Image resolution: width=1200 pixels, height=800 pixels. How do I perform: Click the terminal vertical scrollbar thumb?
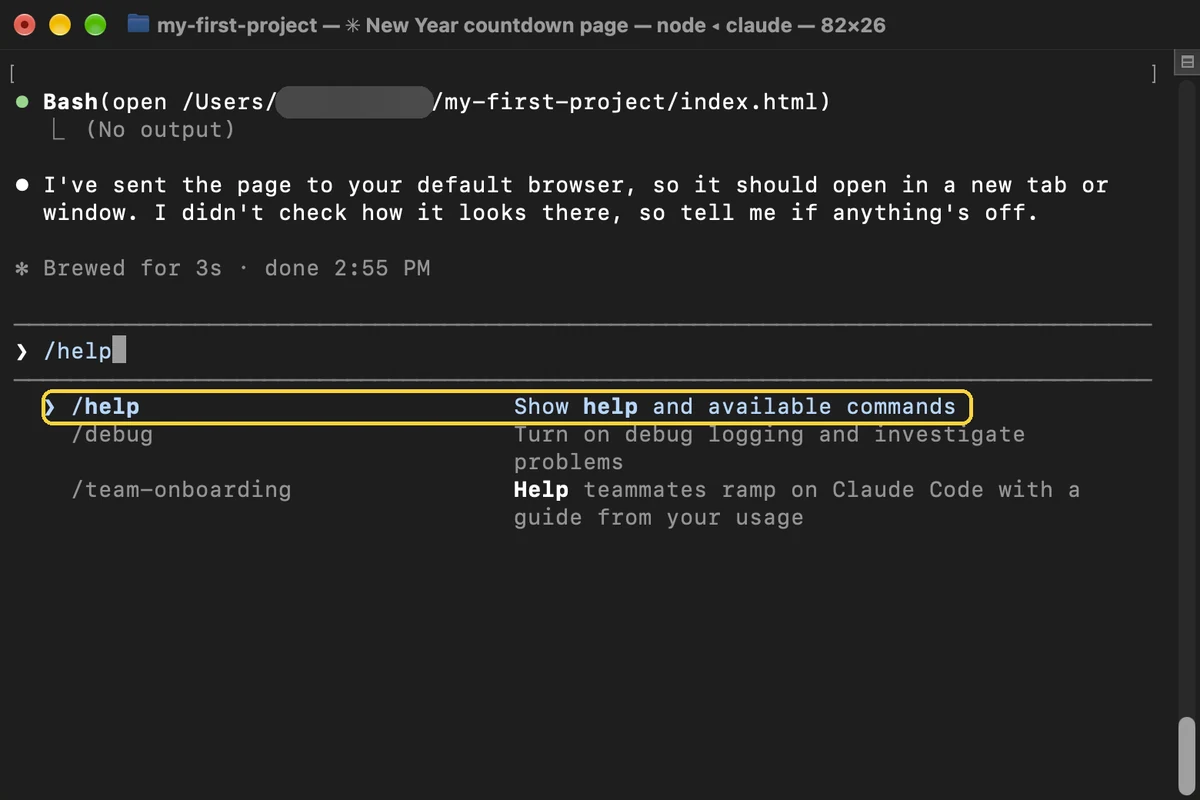tap(1187, 755)
